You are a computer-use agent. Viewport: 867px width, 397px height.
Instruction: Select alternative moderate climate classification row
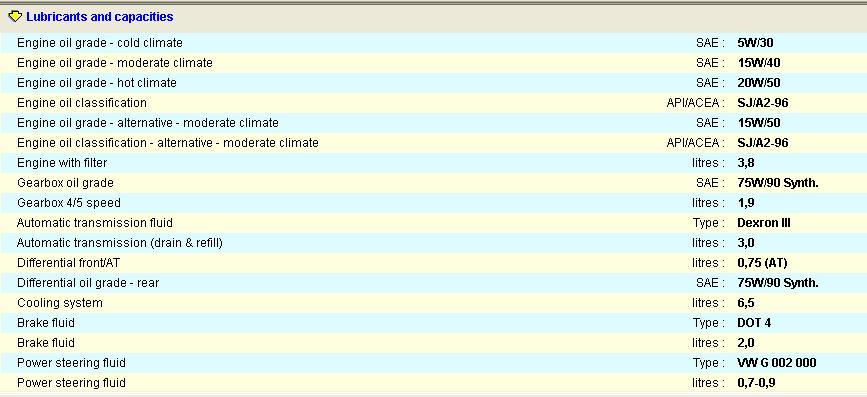point(434,143)
